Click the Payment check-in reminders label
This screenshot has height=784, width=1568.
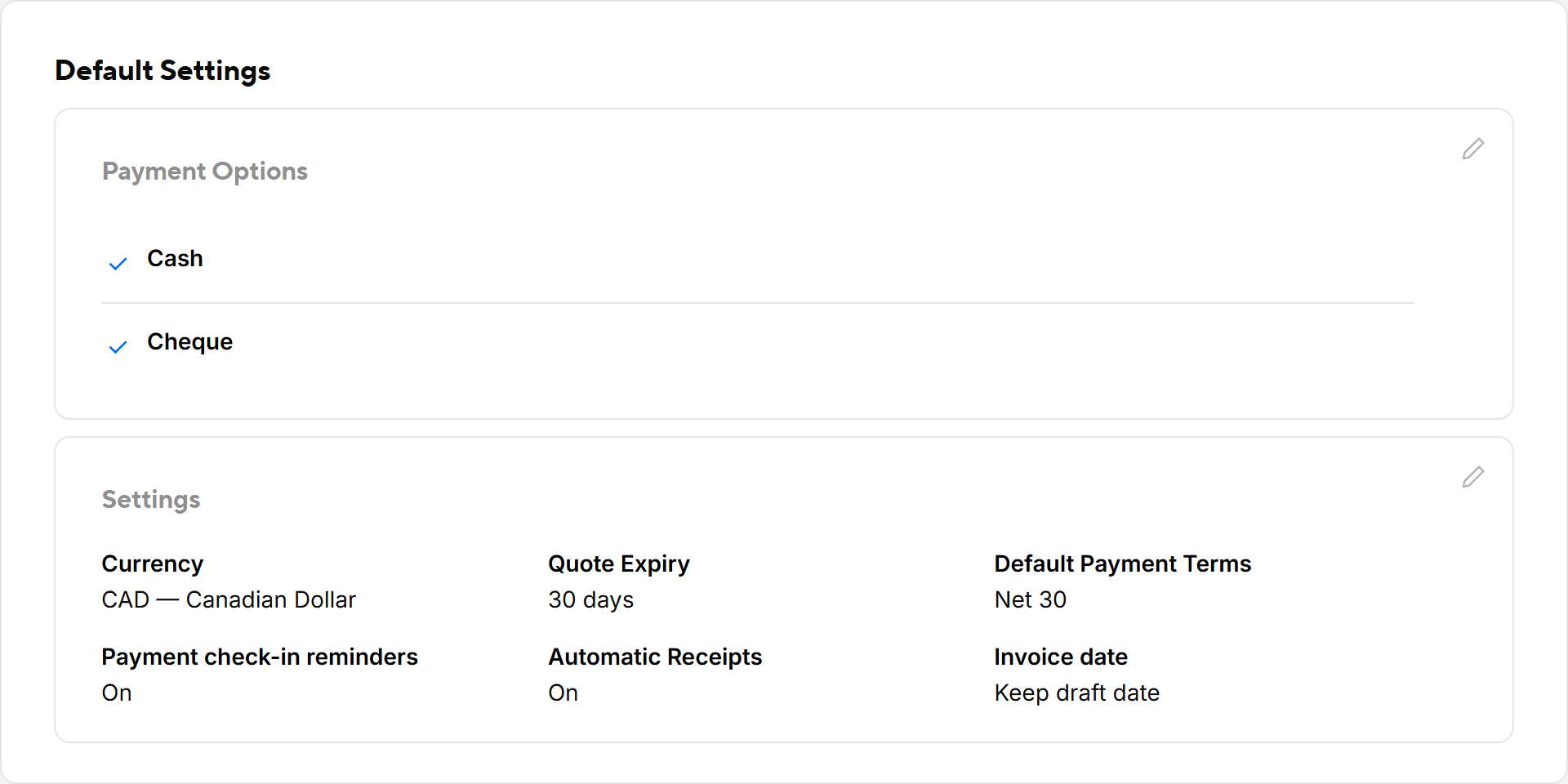(x=260, y=657)
